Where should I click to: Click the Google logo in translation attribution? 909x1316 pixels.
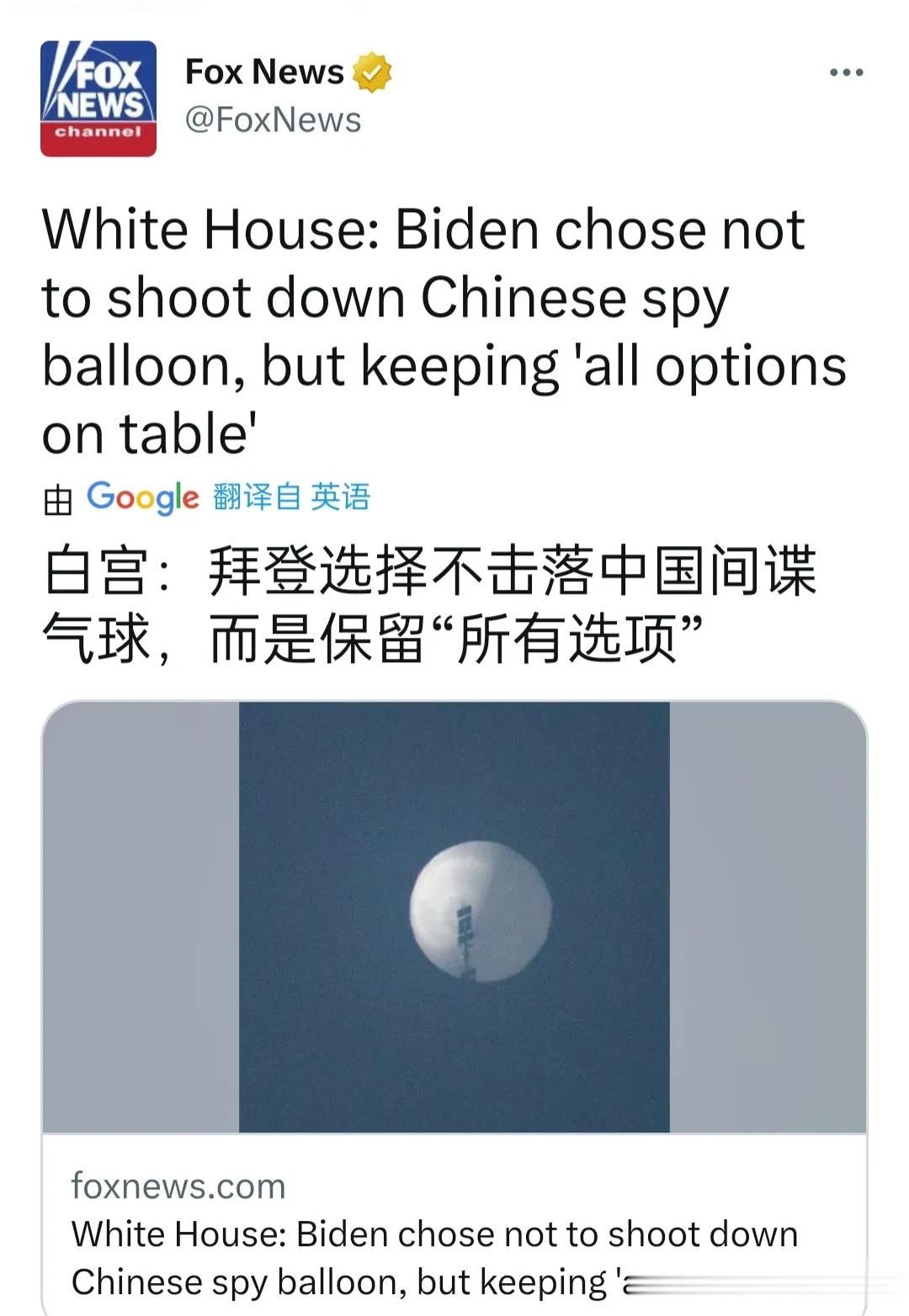(x=143, y=497)
